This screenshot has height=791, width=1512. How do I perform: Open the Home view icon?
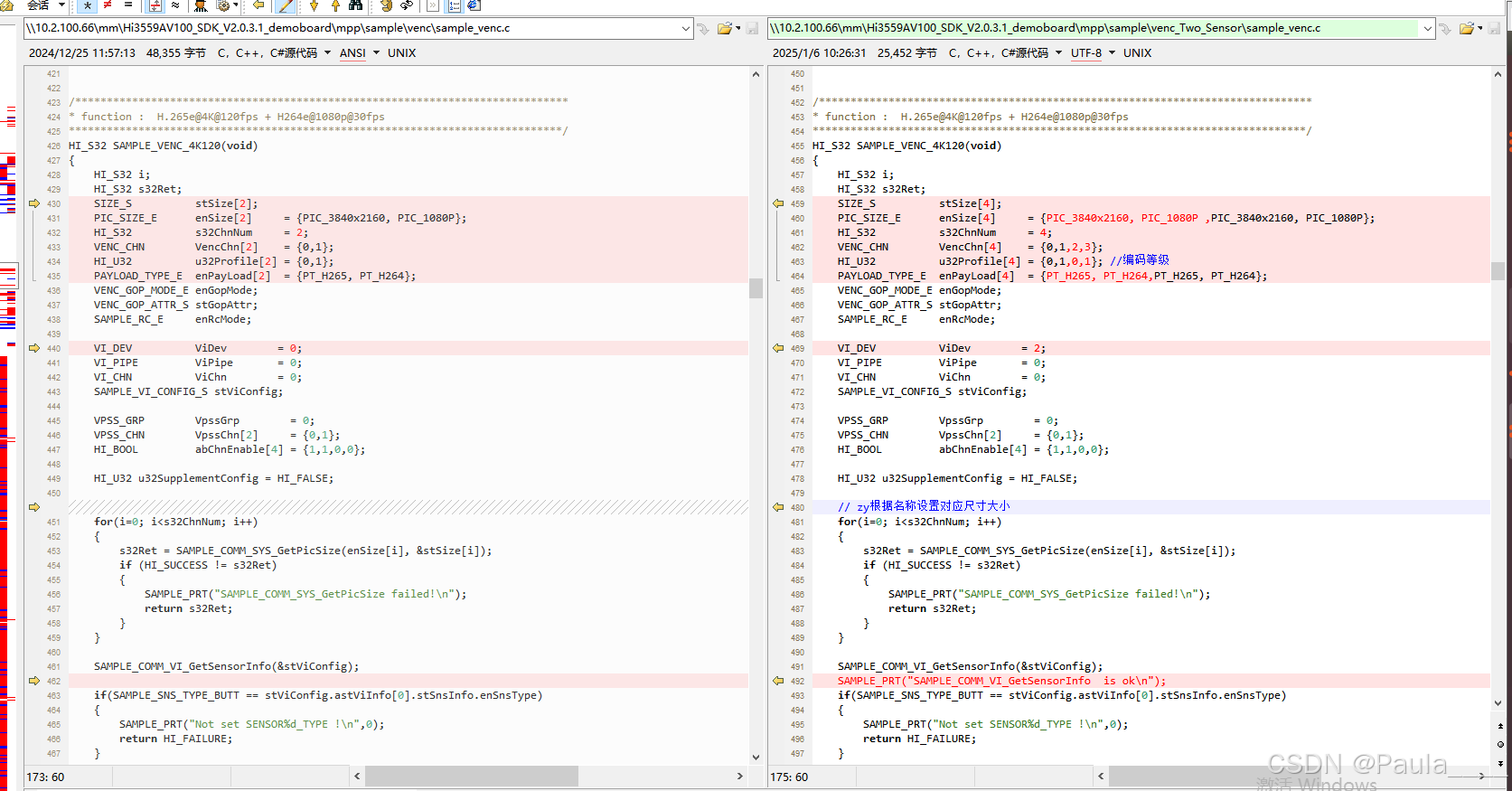pos(7,5)
